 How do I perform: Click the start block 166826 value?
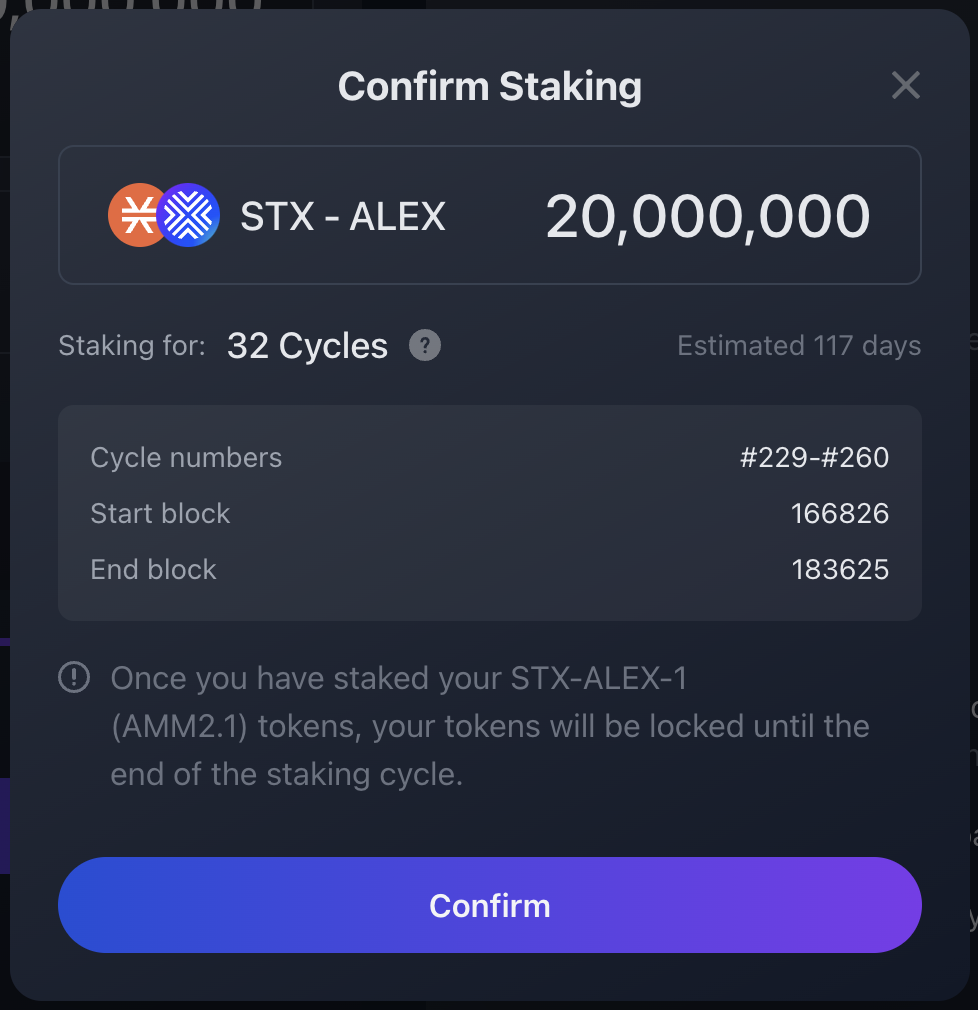click(840, 514)
